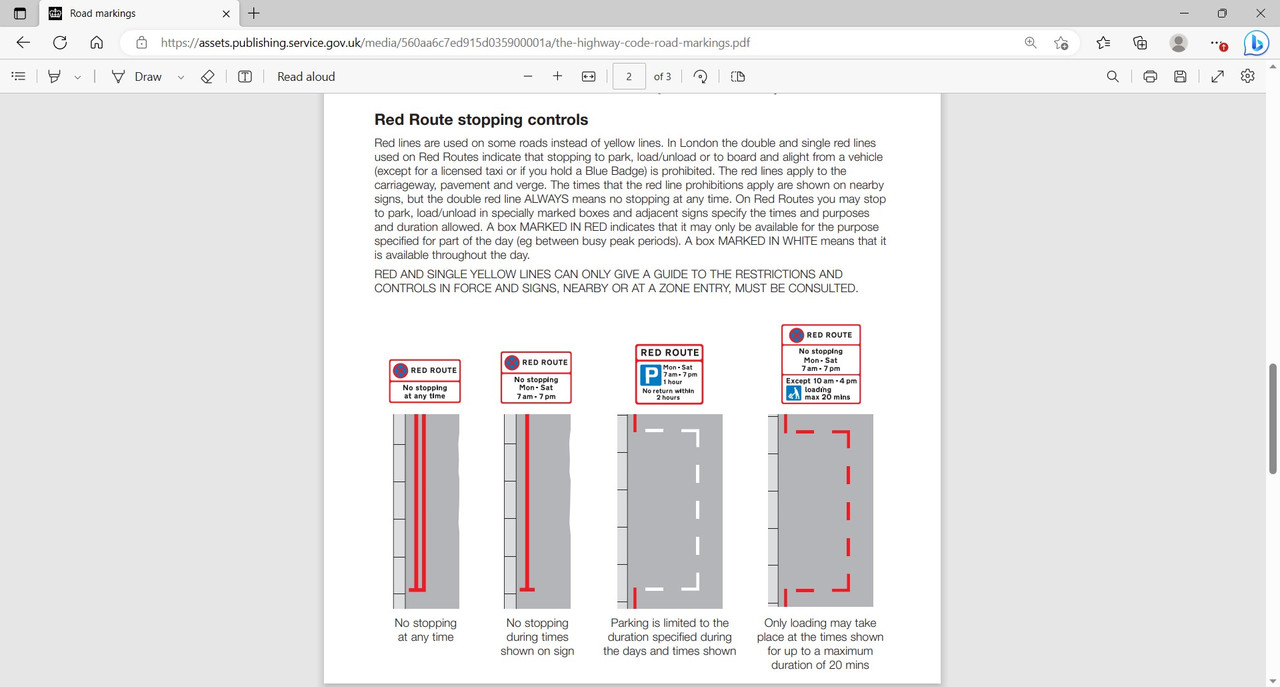Print the PDF document
The width and height of the screenshot is (1280, 687).
click(1150, 76)
